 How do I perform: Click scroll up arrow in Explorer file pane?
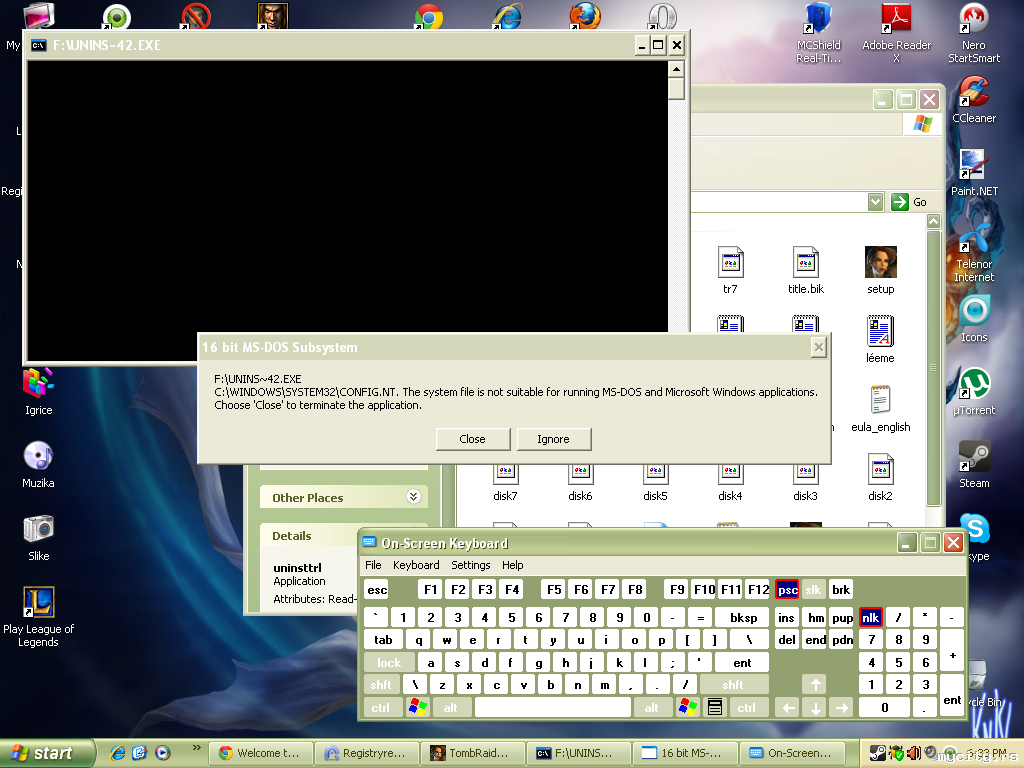click(x=934, y=221)
